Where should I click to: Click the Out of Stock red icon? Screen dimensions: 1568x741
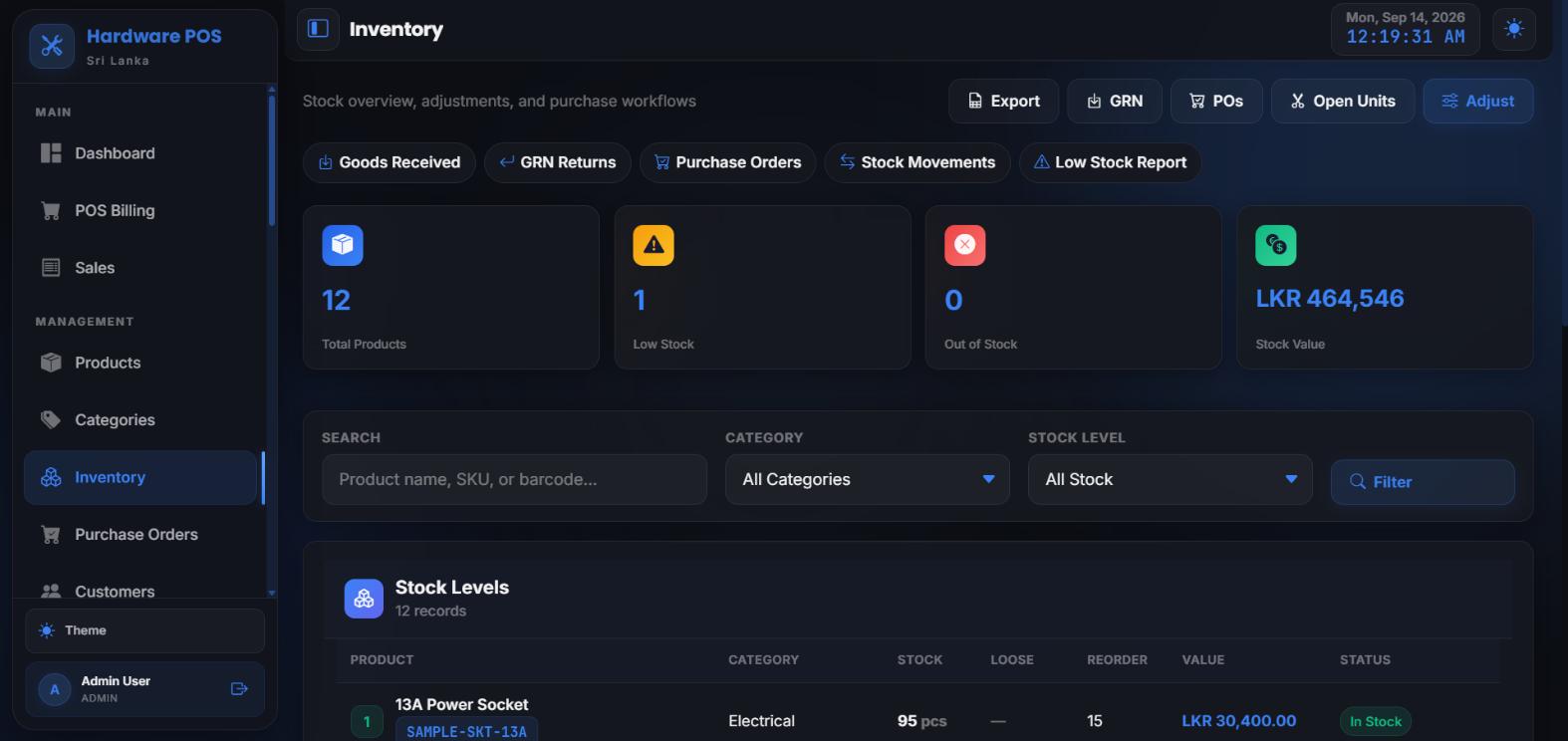(965, 245)
